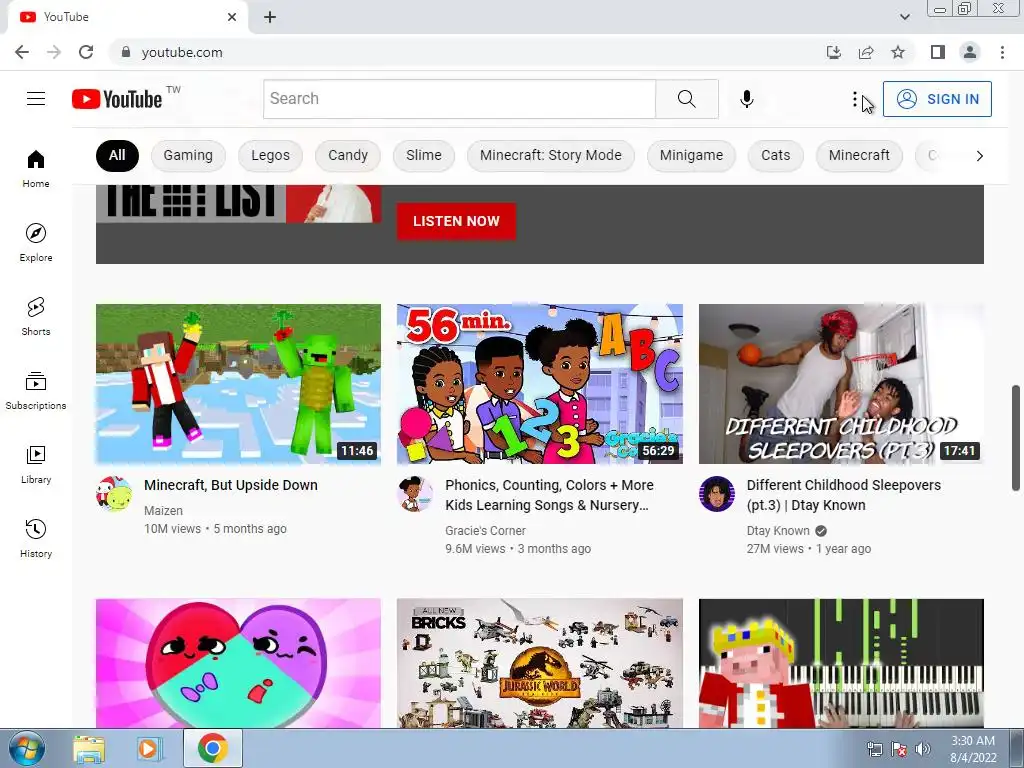Show more filter chips with right arrow

click(979, 155)
